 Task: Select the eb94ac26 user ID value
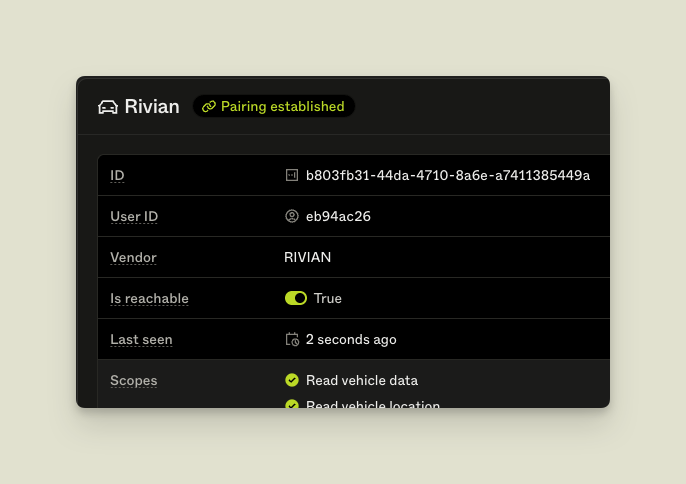point(338,216)
